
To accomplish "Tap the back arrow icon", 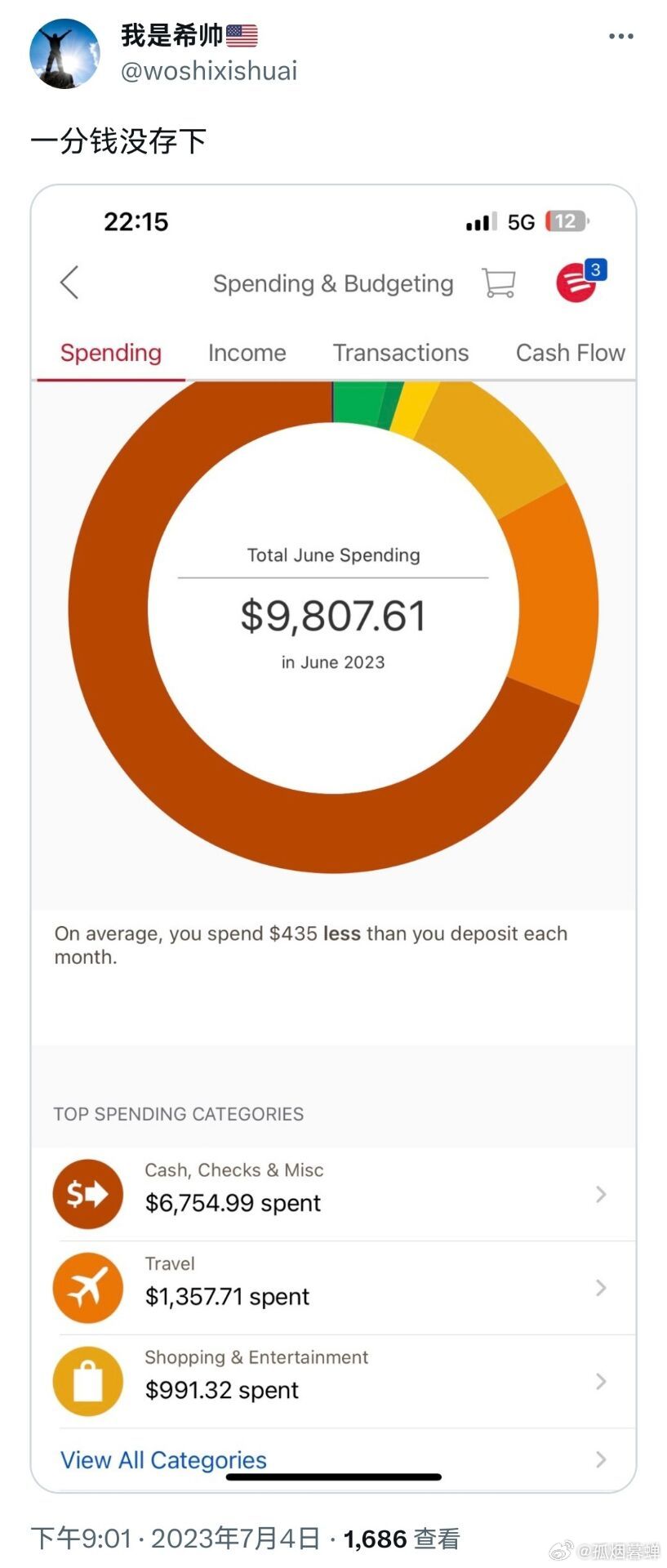I will click(69, 283).
